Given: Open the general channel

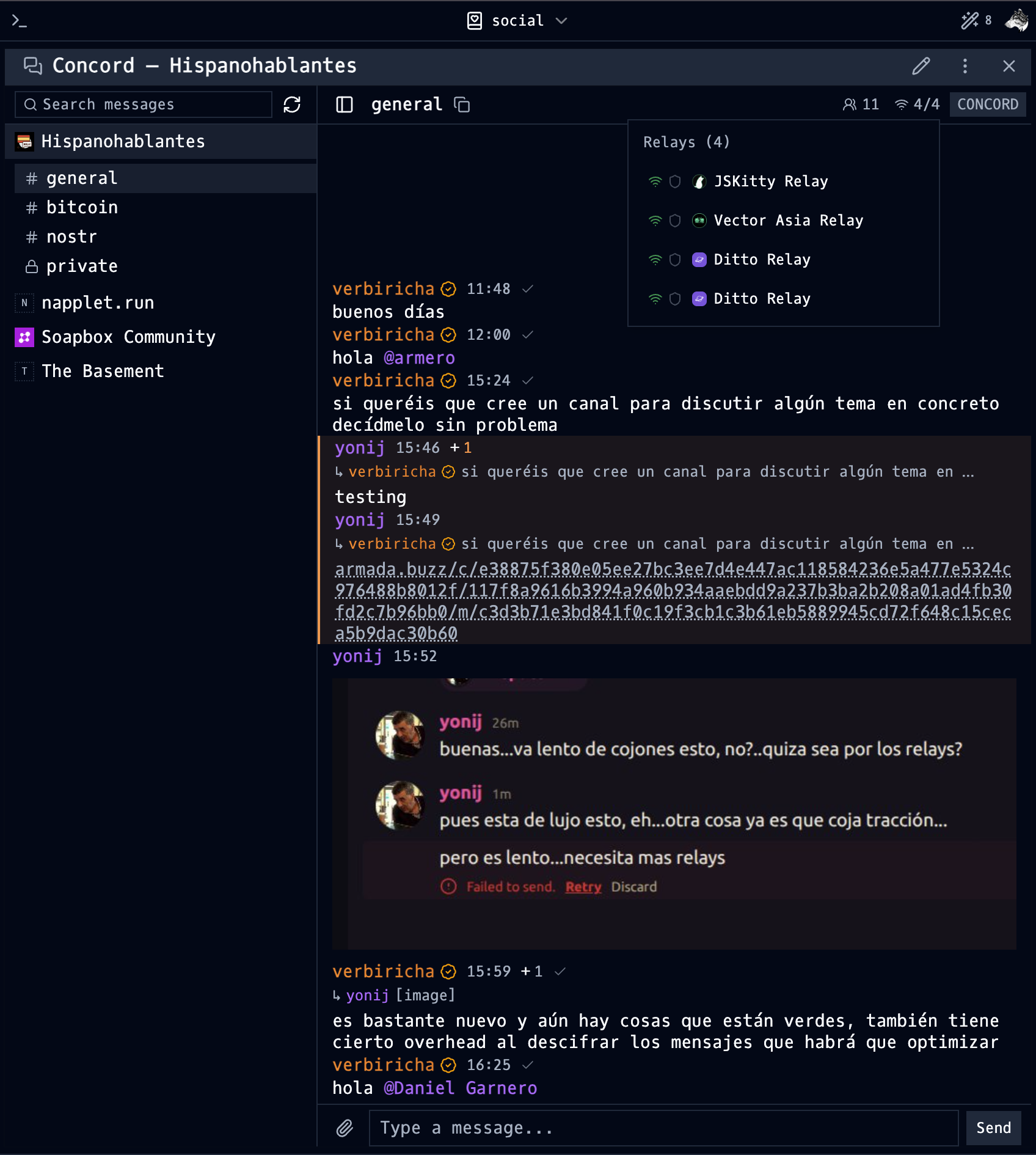Looking at the screenshot, I should click(x=166, y=178).
